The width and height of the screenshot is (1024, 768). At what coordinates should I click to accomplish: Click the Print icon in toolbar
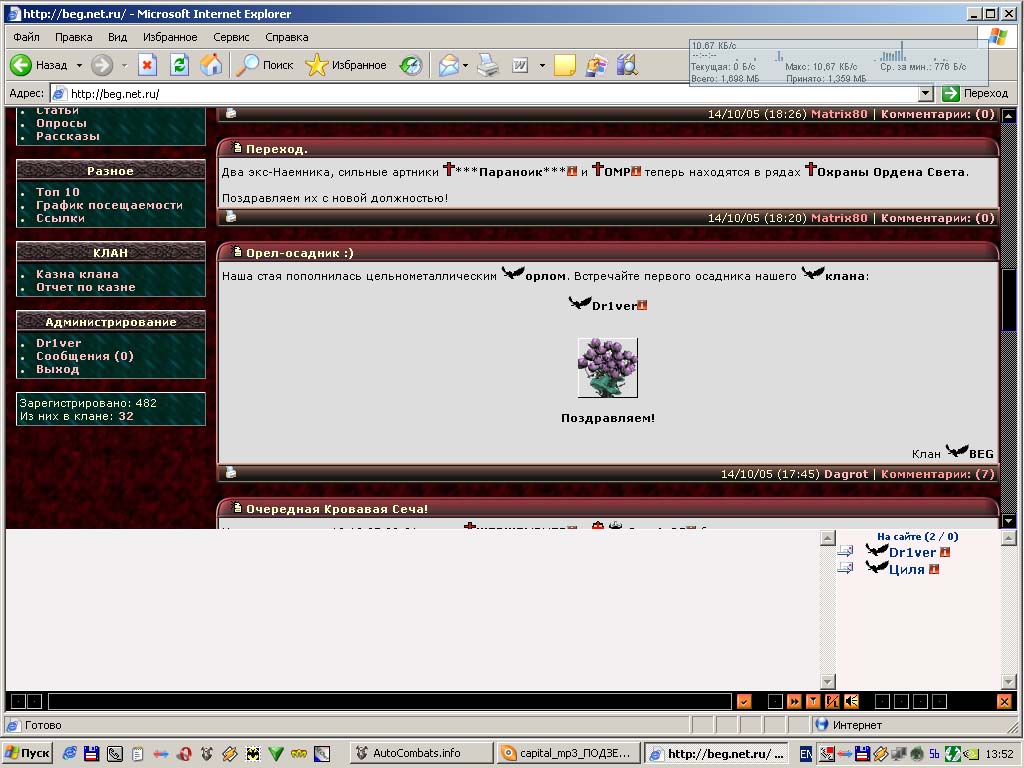[x=488, y=65]
